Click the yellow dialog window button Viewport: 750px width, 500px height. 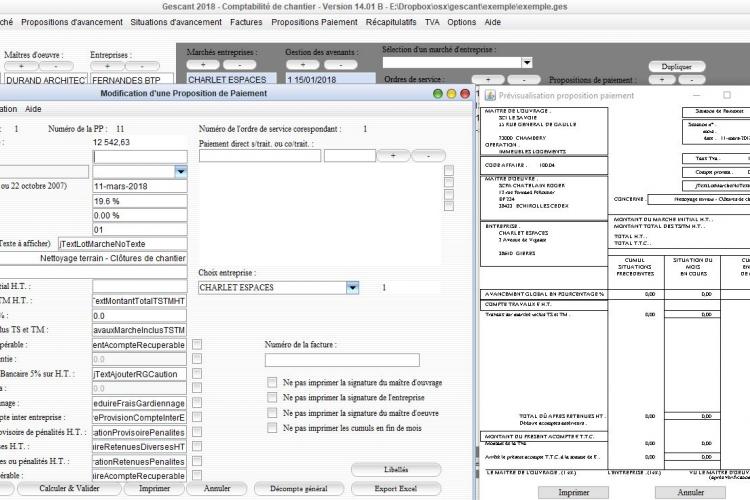tap(451, 94)
